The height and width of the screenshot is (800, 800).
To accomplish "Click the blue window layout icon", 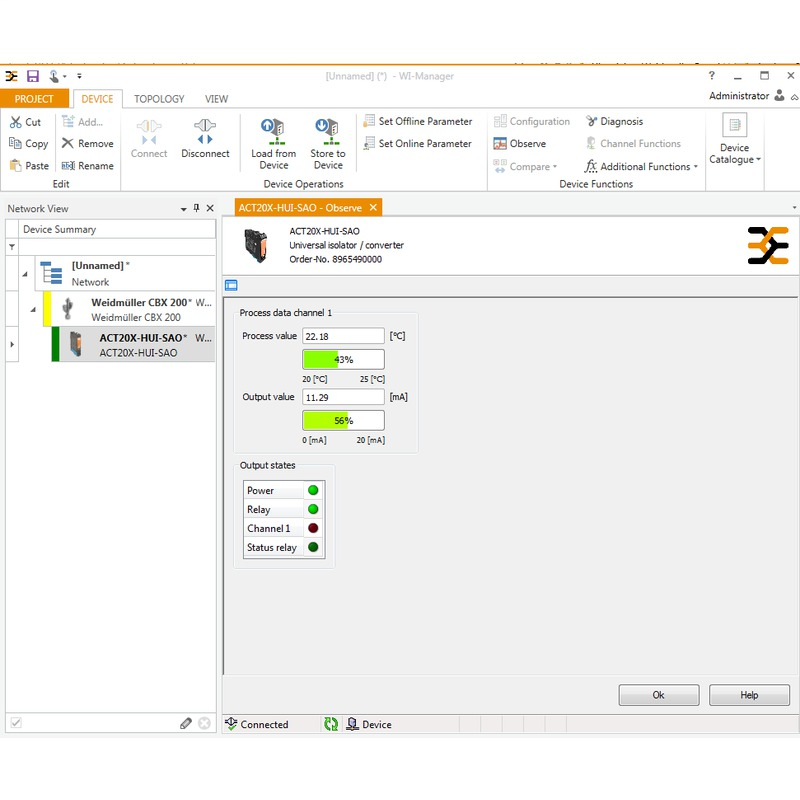I will pyautogui.click(x=231, y=285).
